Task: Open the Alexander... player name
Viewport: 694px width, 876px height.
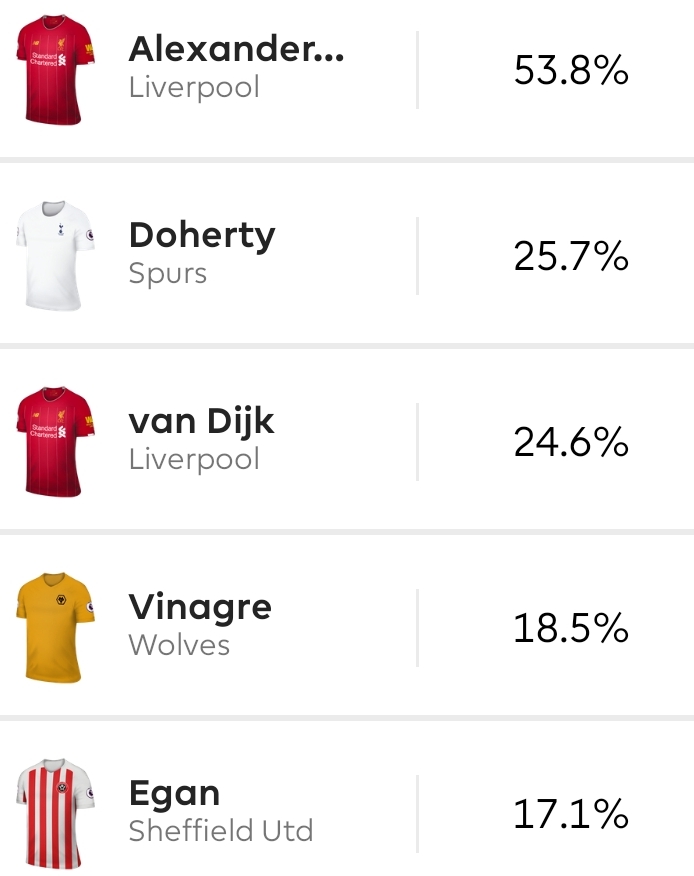Action: pyautogui.click(x=236, y=49)
